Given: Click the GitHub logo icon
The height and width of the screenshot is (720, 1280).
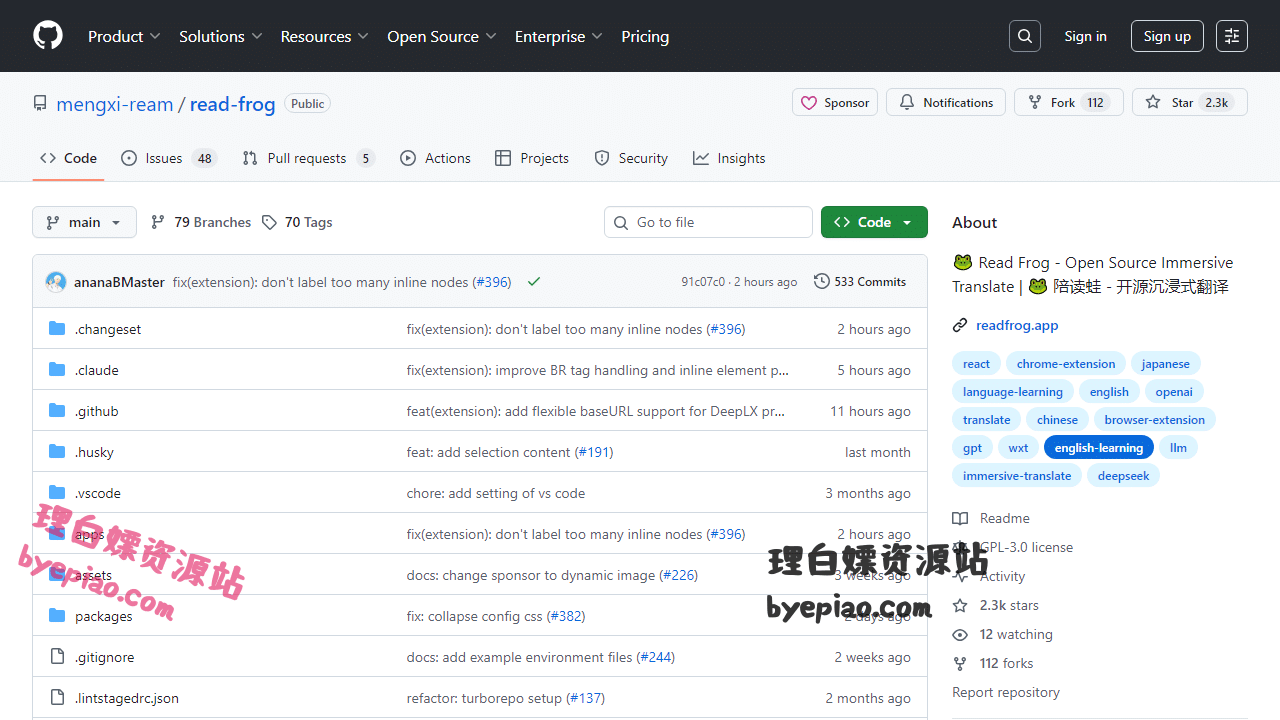Looking at the screenshot, I should coord(48,36).
